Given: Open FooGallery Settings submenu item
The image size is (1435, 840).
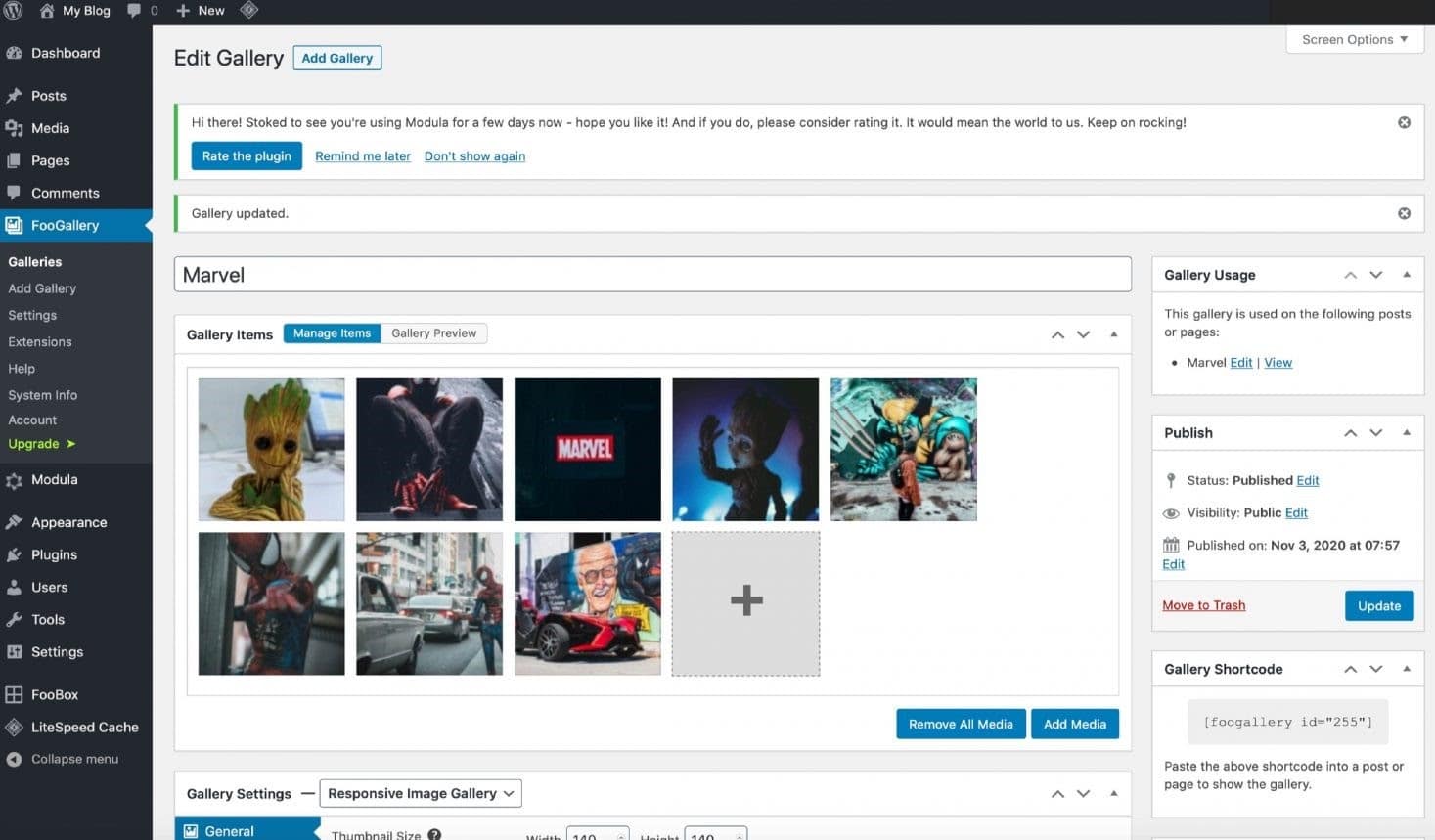Looking at the screenshot, I should (32, 315).
